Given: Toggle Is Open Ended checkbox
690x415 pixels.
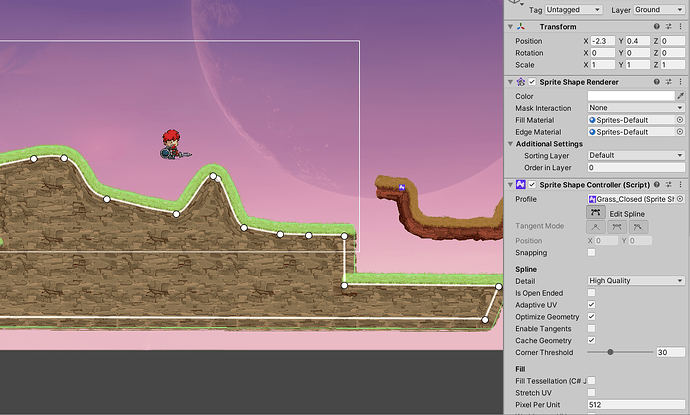Looking at the screenshot, I should tap(591, 293).
